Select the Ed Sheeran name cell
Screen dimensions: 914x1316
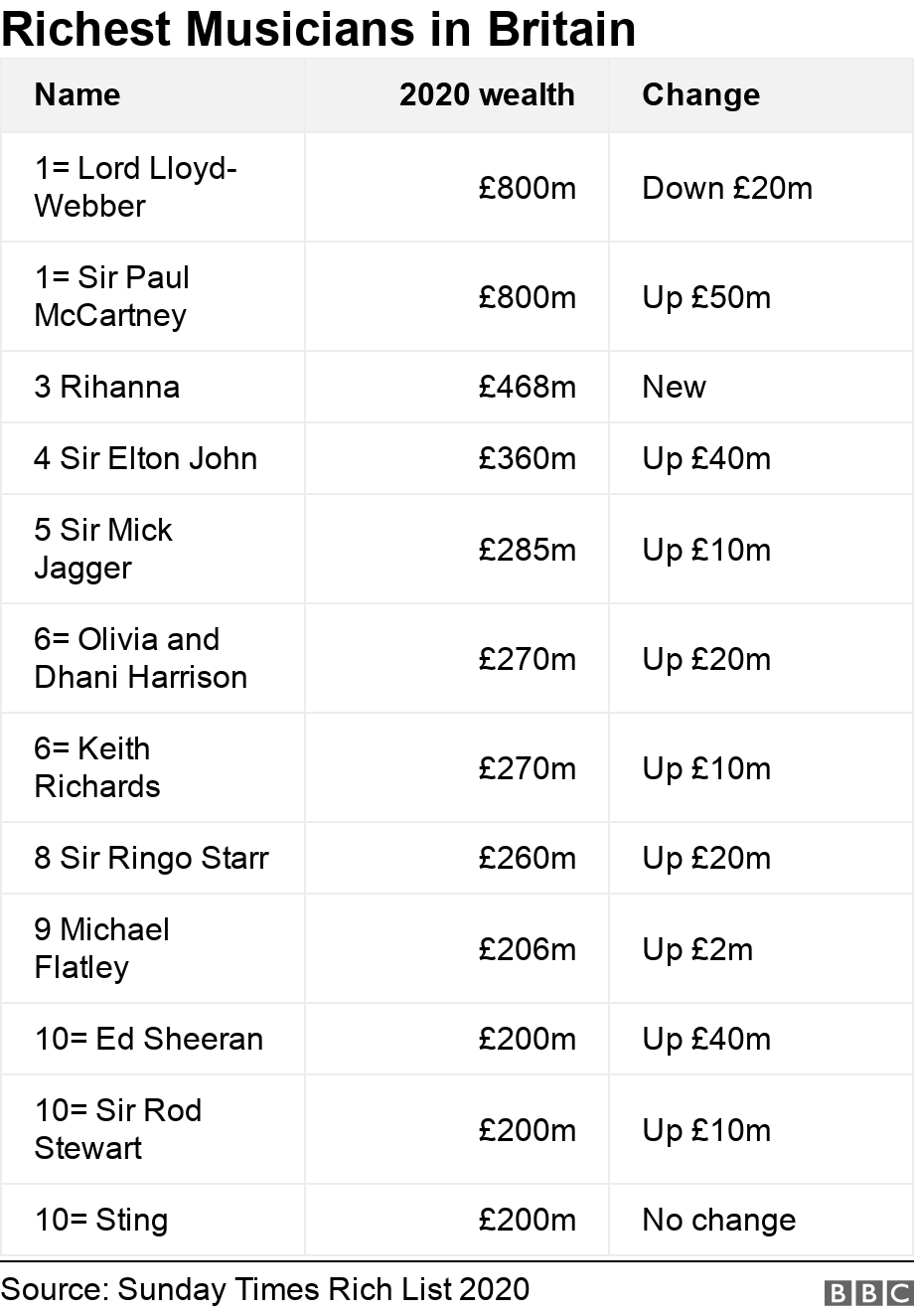coord(149,1039)
